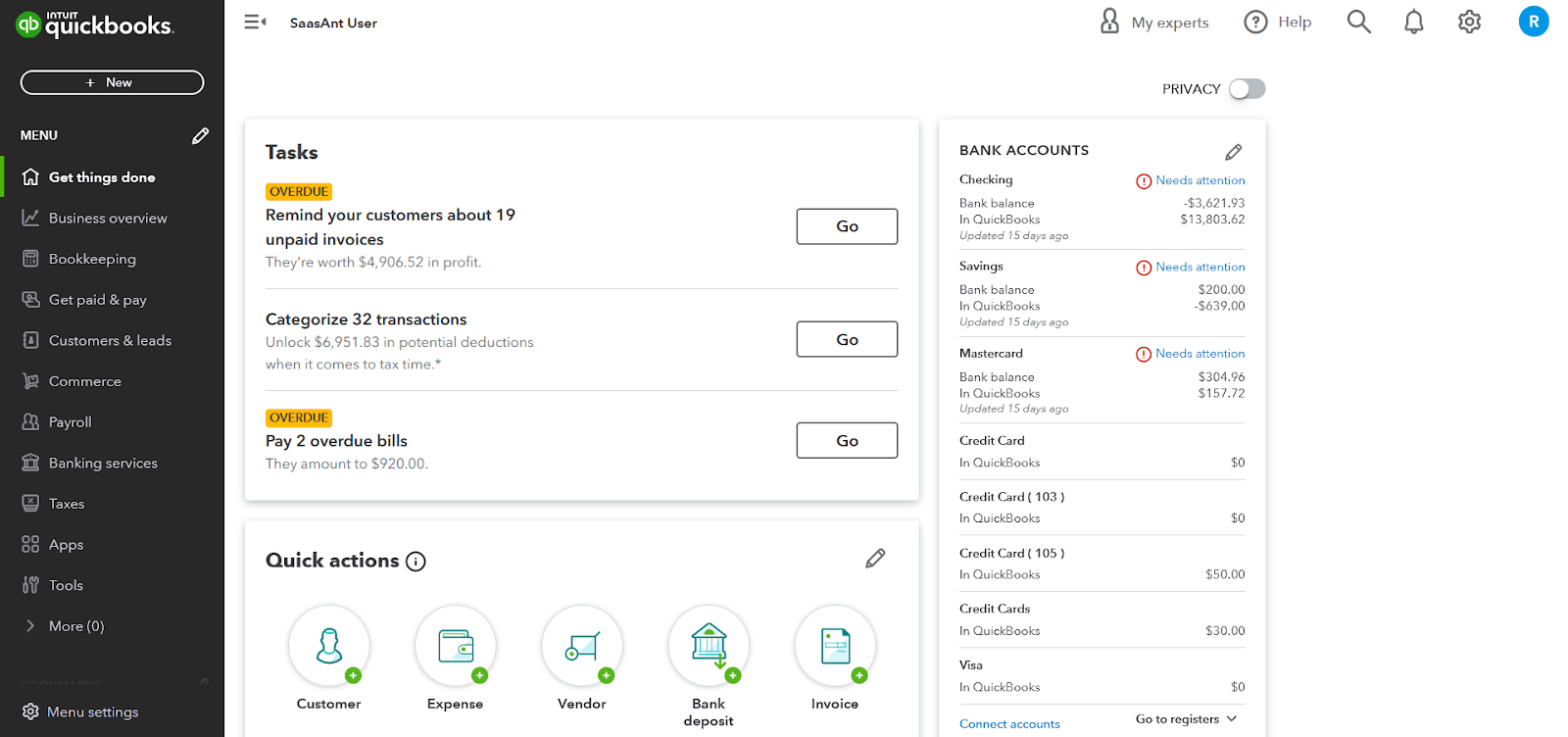Select the Visa account row
1568x737 pixels.
[1102, 676]
